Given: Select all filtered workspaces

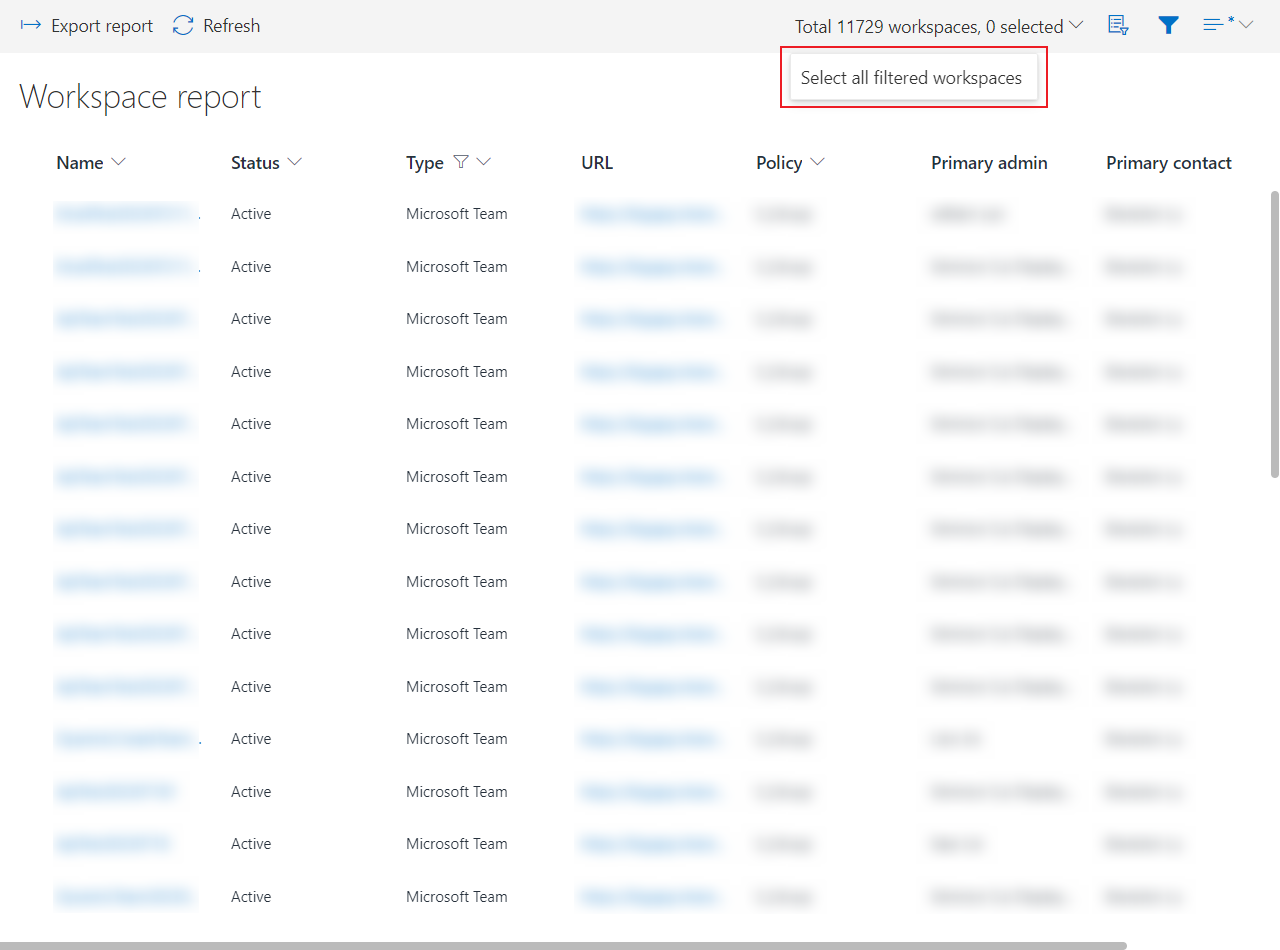Looking at the screenshot, I should pos(911,77).
